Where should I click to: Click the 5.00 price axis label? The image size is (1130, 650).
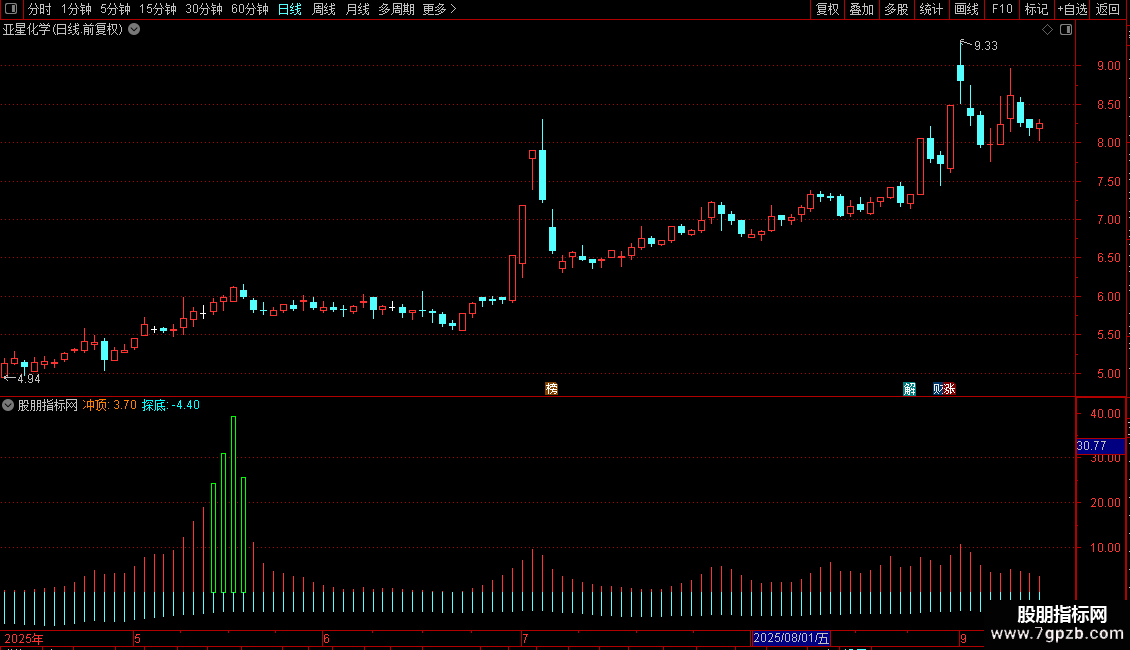pos(1108,373)
